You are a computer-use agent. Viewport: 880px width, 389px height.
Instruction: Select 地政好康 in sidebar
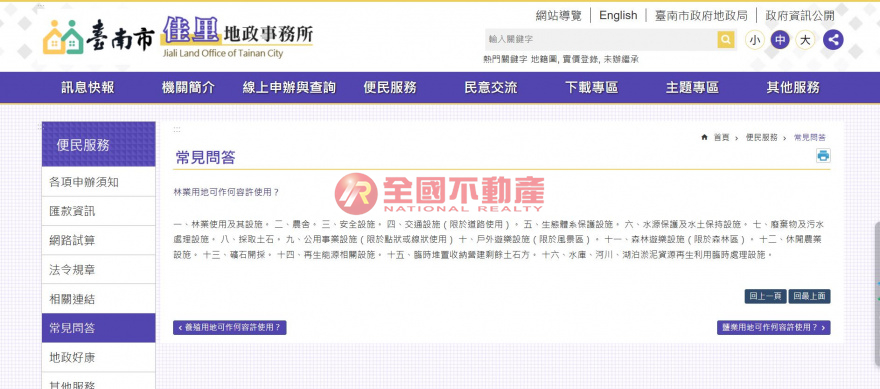pyautogui.click(x=99, y=357)
